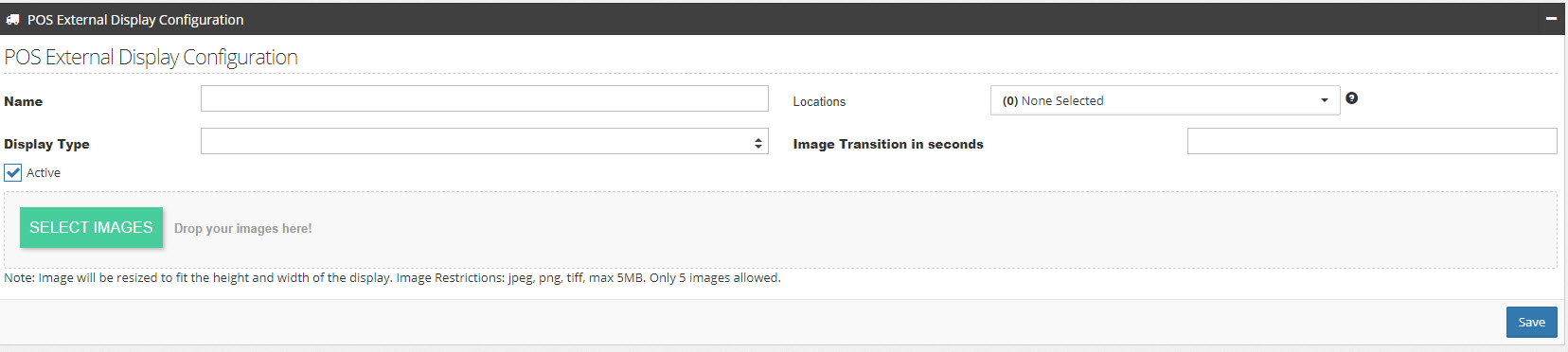Click the Display Type label

click(46, 144)
